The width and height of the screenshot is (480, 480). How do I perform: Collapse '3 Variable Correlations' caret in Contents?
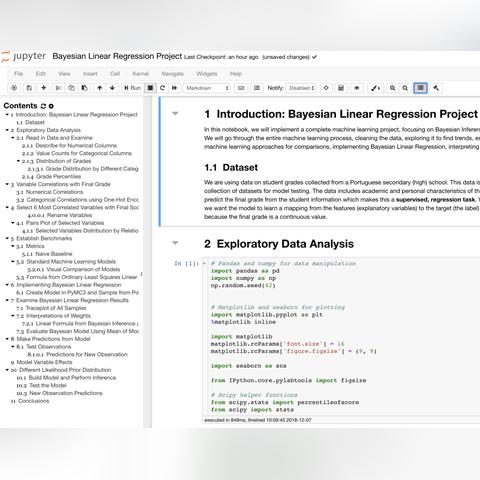7,184
